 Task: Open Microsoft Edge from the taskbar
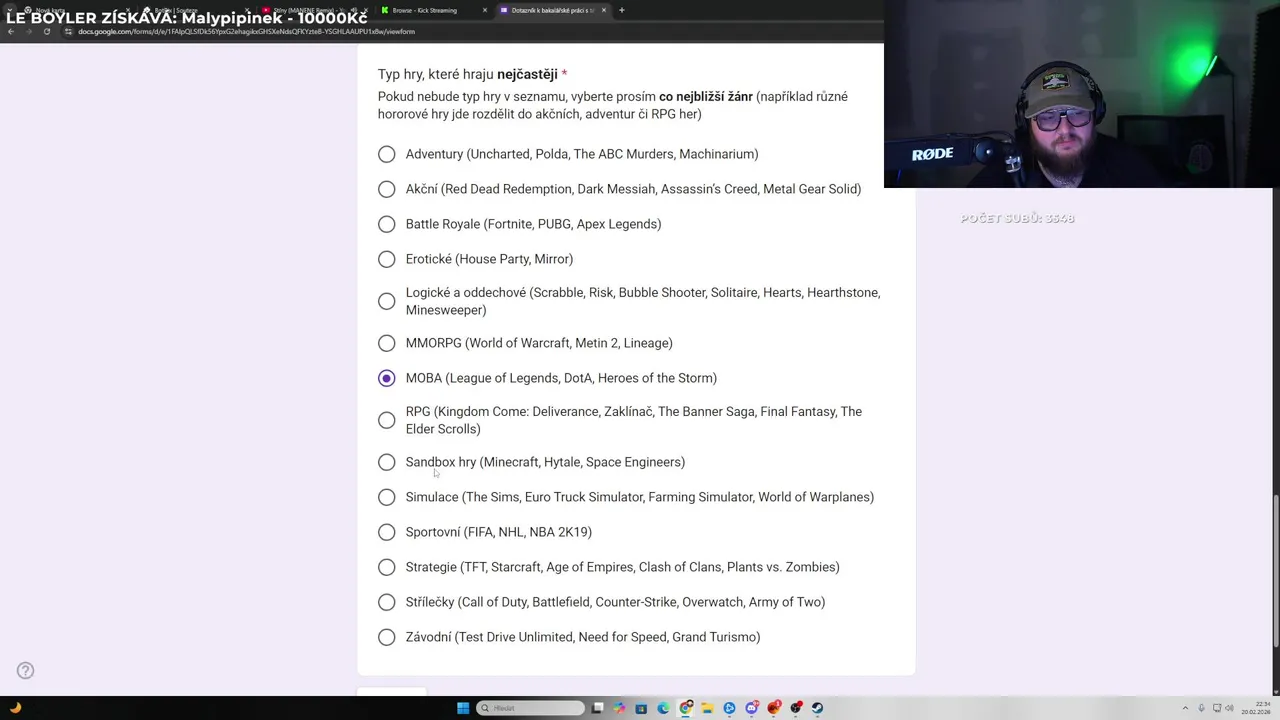[x=663, y=708]
